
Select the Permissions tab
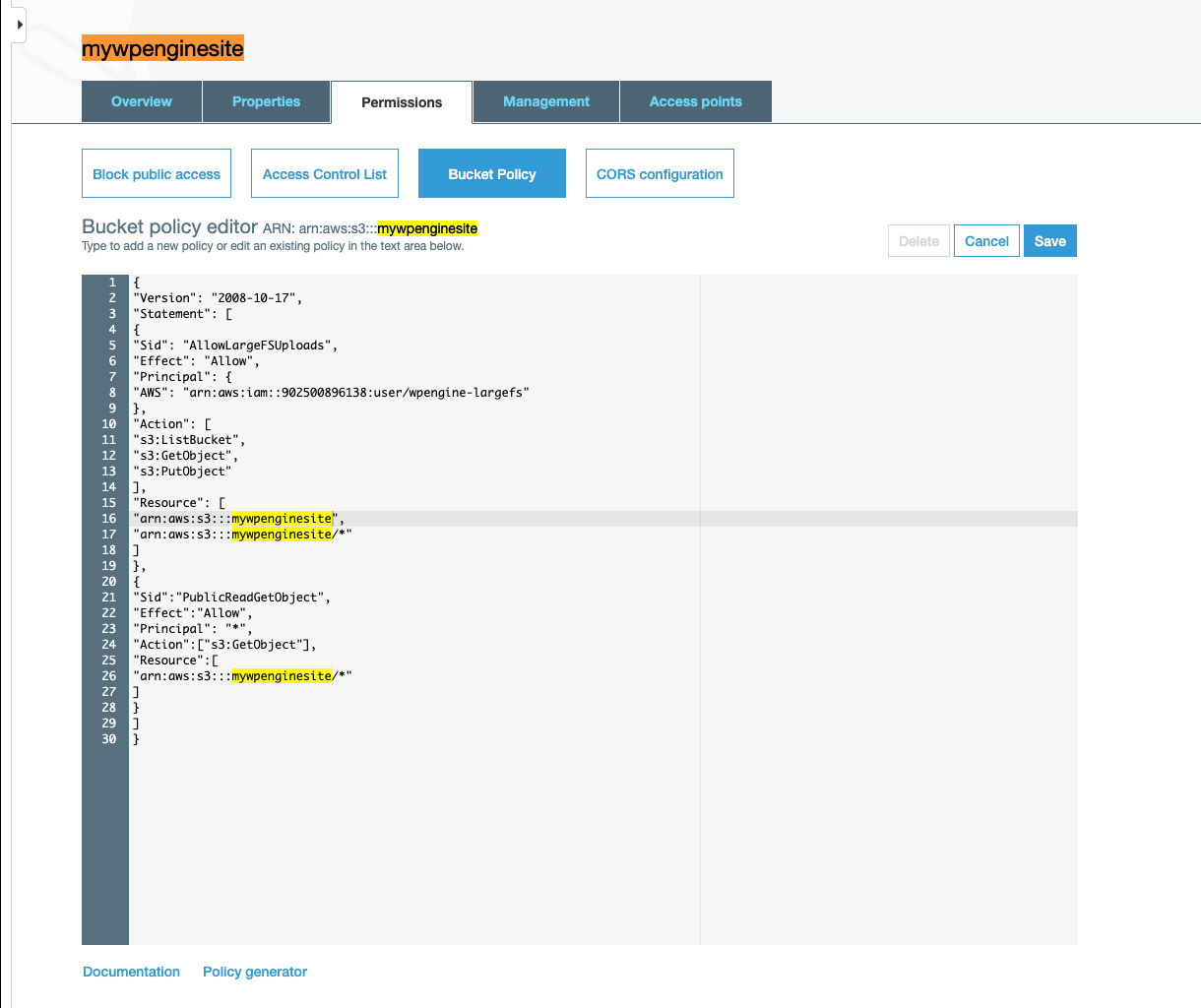[x=402, y=101]
